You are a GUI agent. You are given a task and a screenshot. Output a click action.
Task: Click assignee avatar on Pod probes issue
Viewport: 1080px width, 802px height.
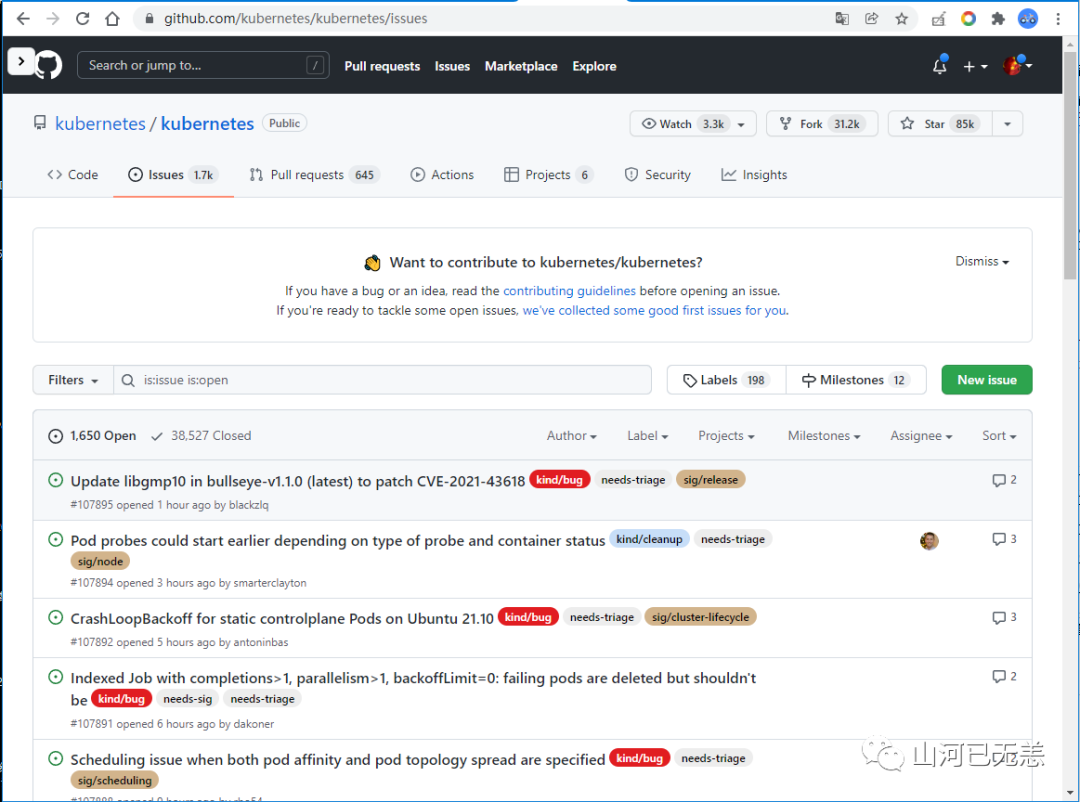[929, 541]
